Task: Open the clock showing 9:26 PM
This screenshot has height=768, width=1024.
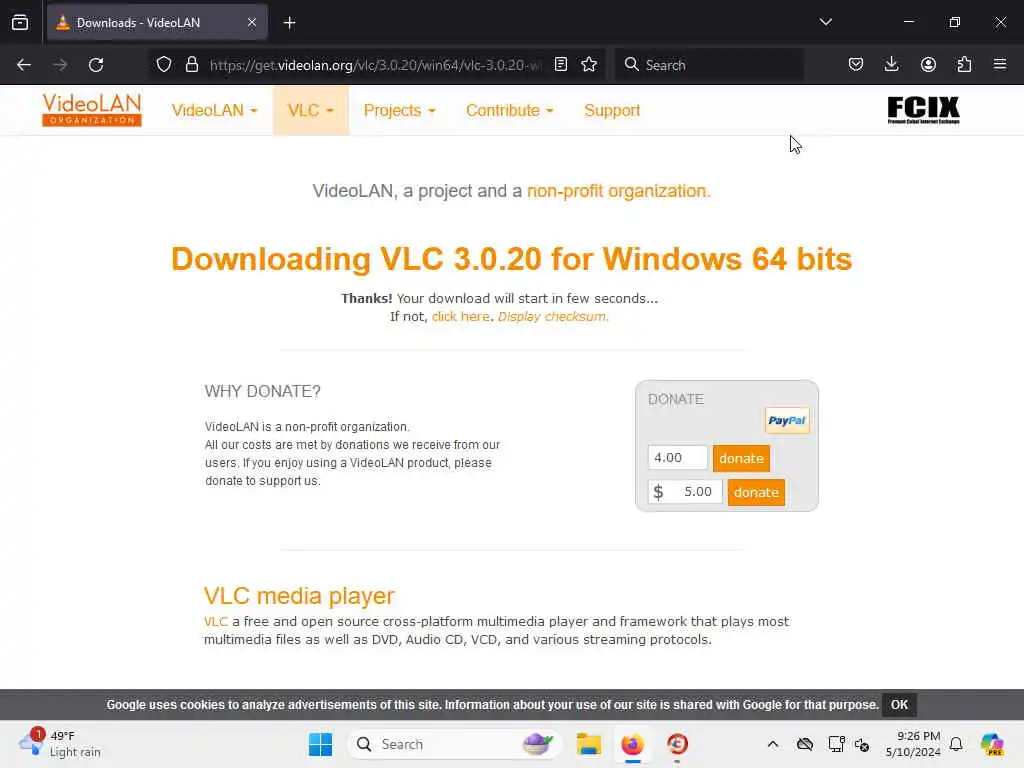Action: [x=913, y=744]
